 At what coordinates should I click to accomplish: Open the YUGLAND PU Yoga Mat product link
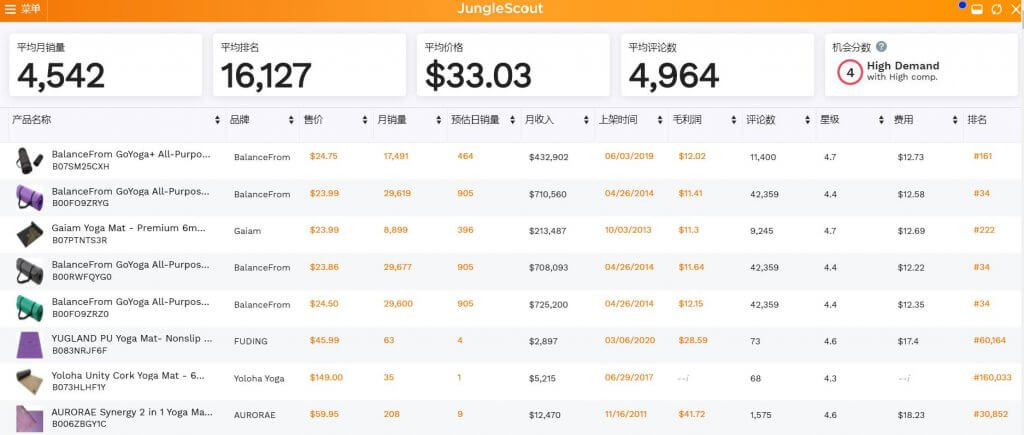click(132, 339)
